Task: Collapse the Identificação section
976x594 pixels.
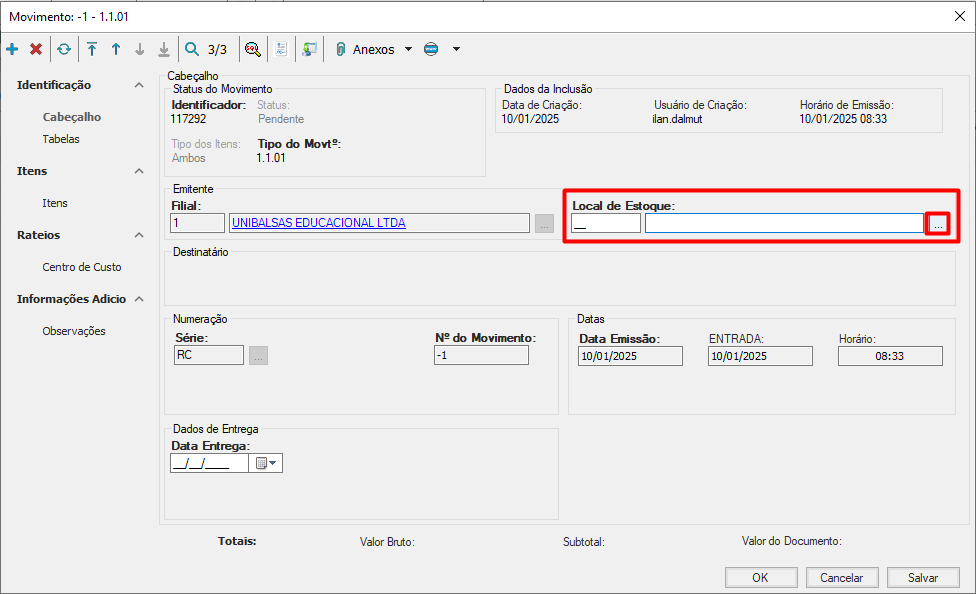Action: tap(139, 86)
